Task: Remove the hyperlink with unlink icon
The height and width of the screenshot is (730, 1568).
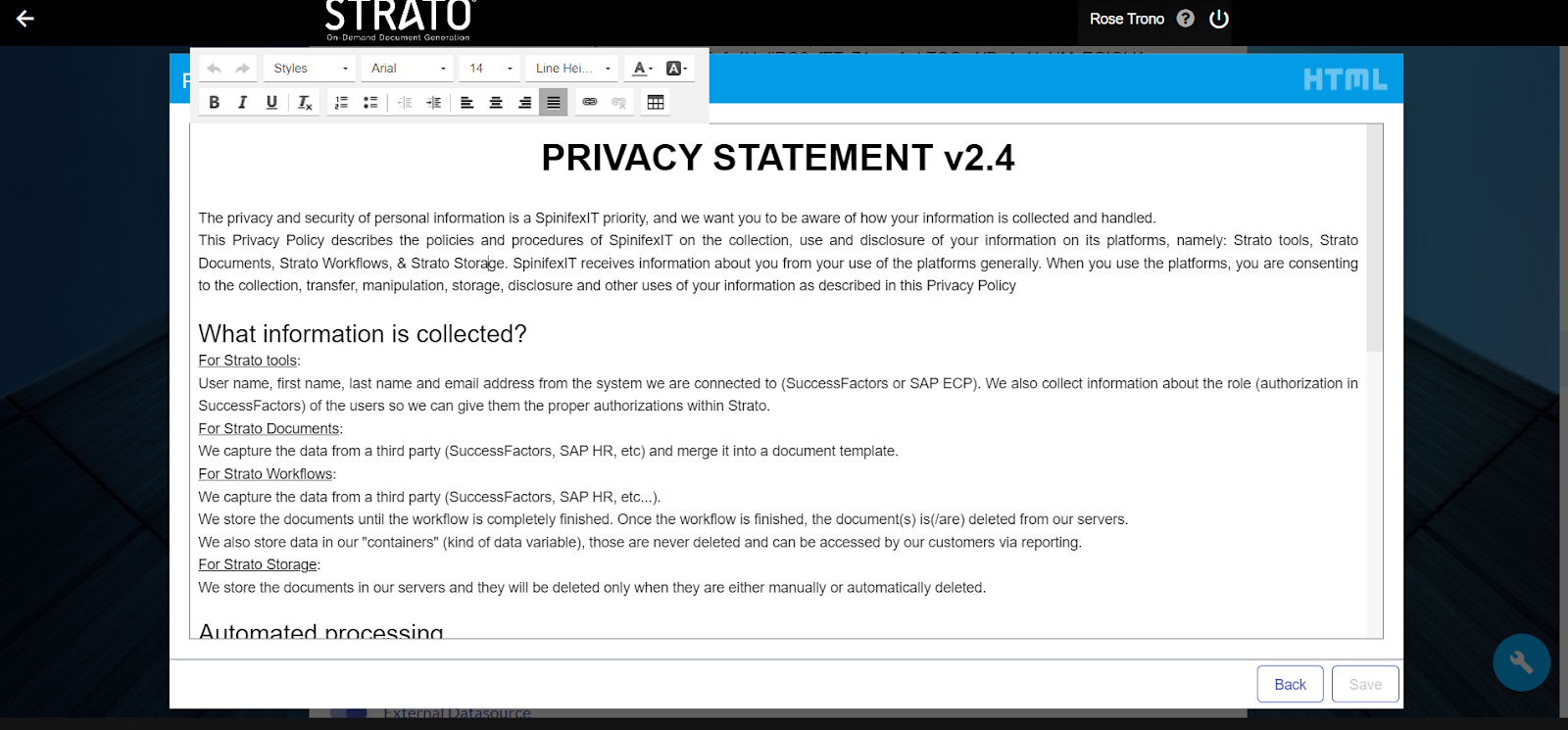Action: point(618,102)
